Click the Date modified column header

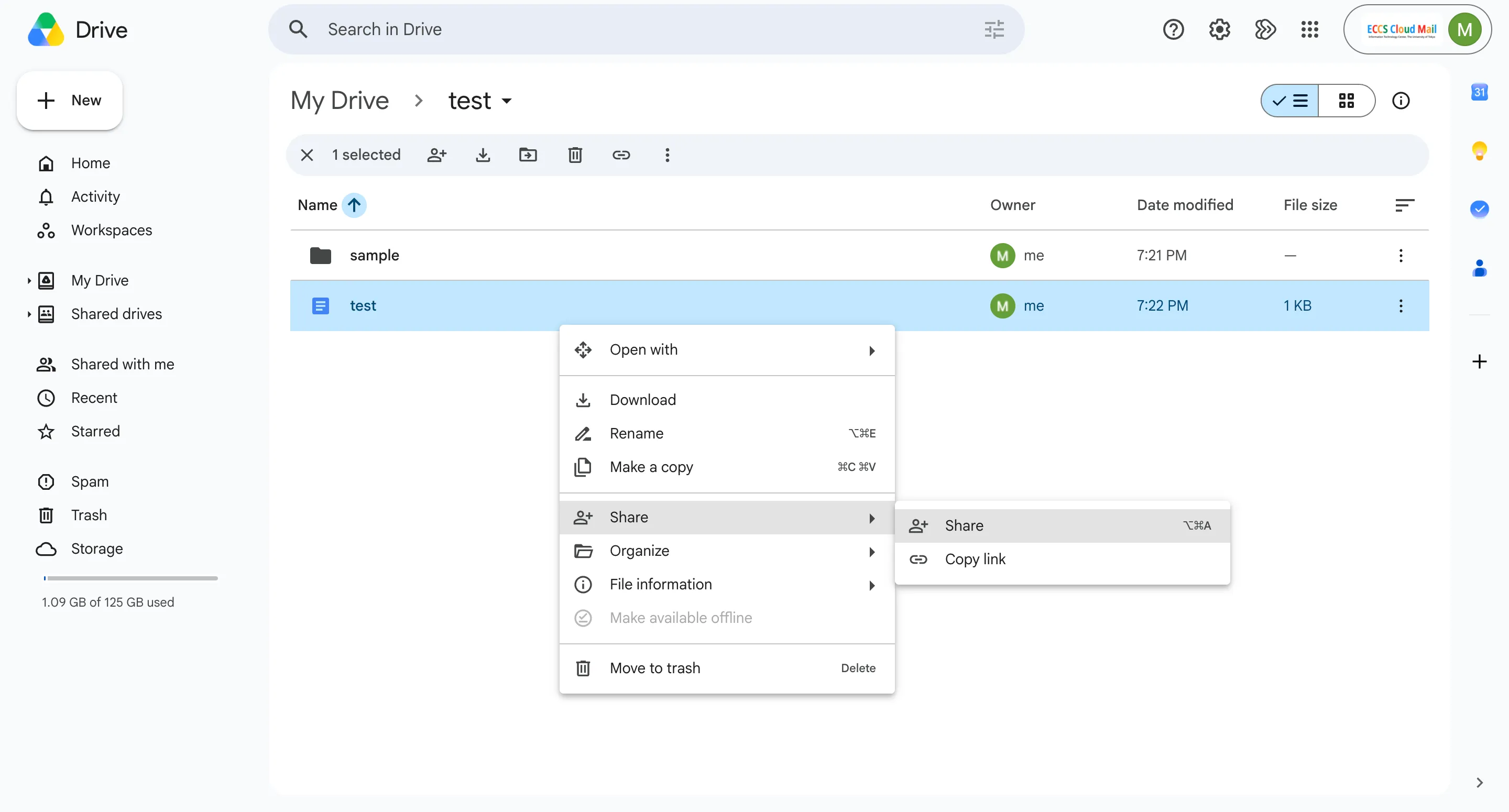click(1185, 205)
